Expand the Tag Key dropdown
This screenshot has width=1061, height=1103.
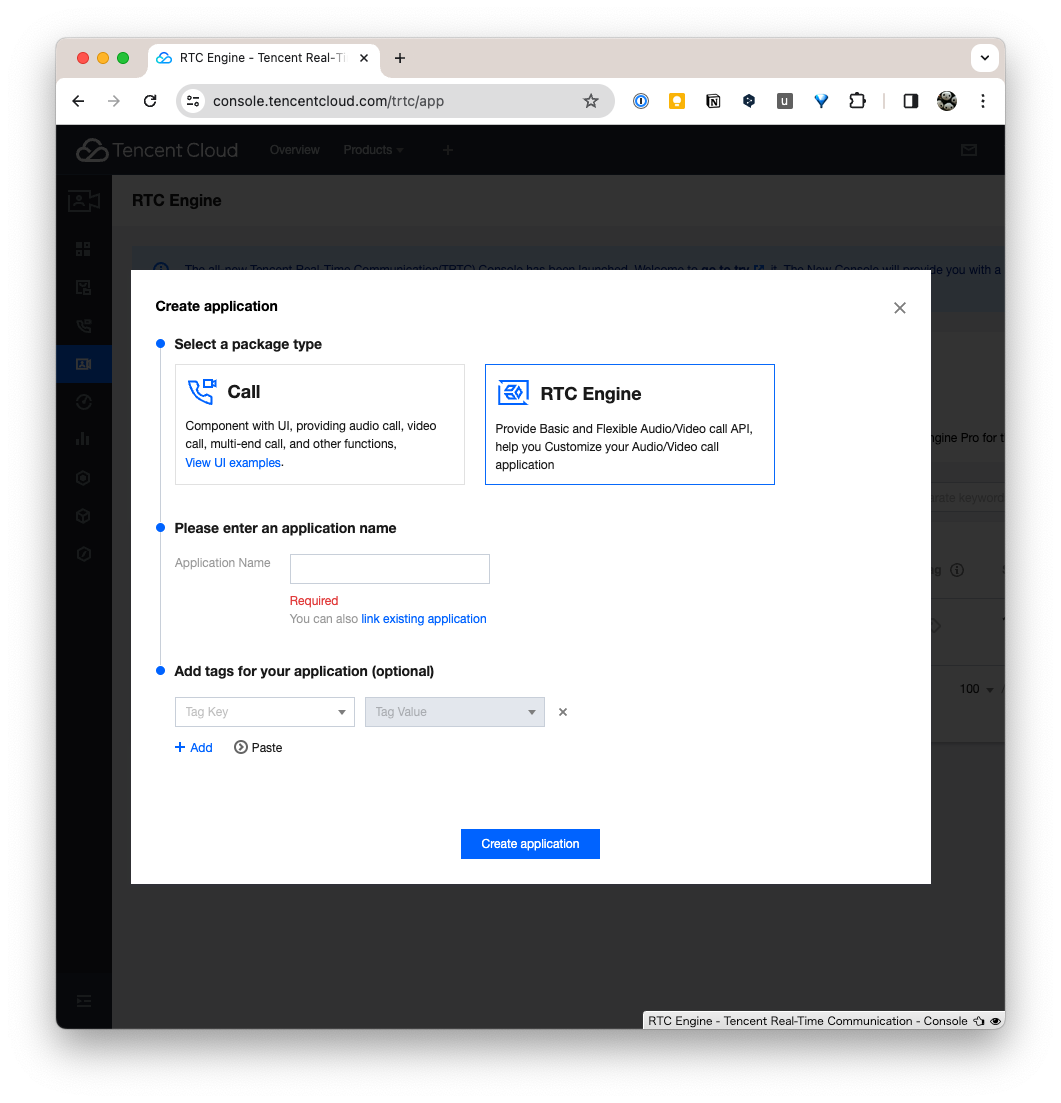point(265,712)
